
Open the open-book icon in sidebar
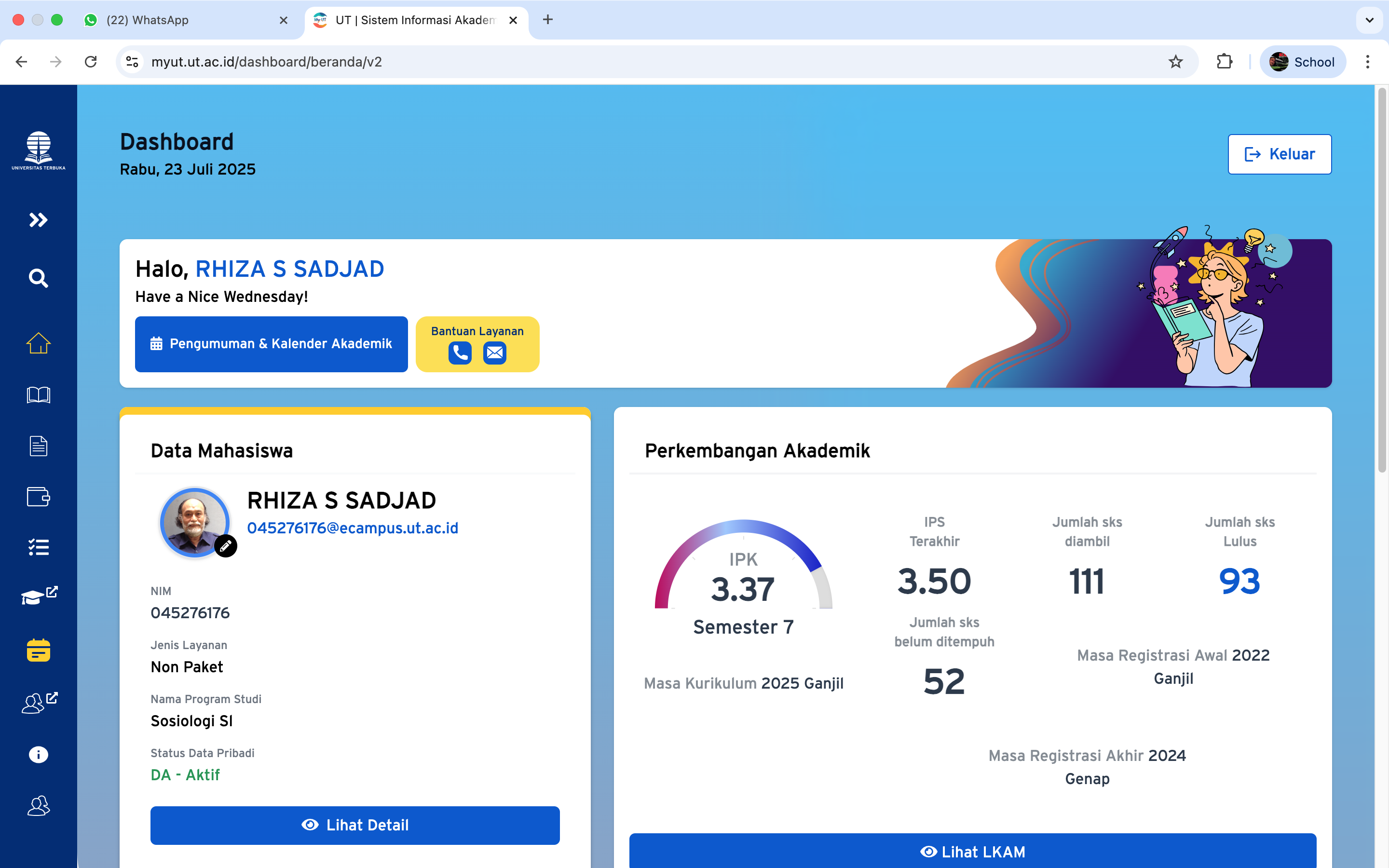(39, 395)
